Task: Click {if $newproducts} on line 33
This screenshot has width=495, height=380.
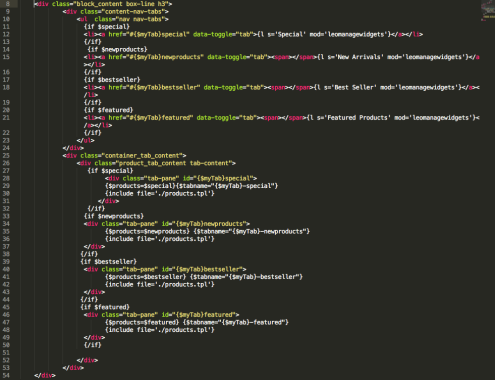Action: pyautogui.click(x=114, y=216)
